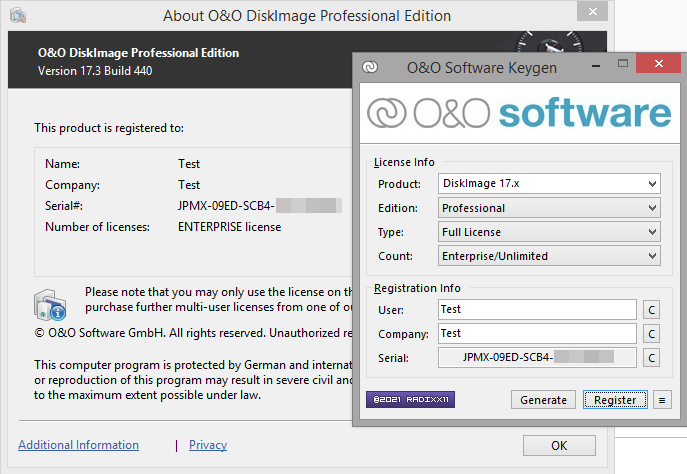Click the Generate button
The image size is (687, 474).
543,400
